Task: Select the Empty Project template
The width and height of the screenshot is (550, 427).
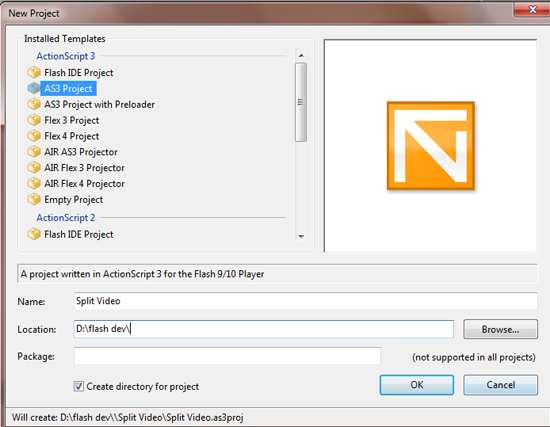Action: click(x=73, y=200)
